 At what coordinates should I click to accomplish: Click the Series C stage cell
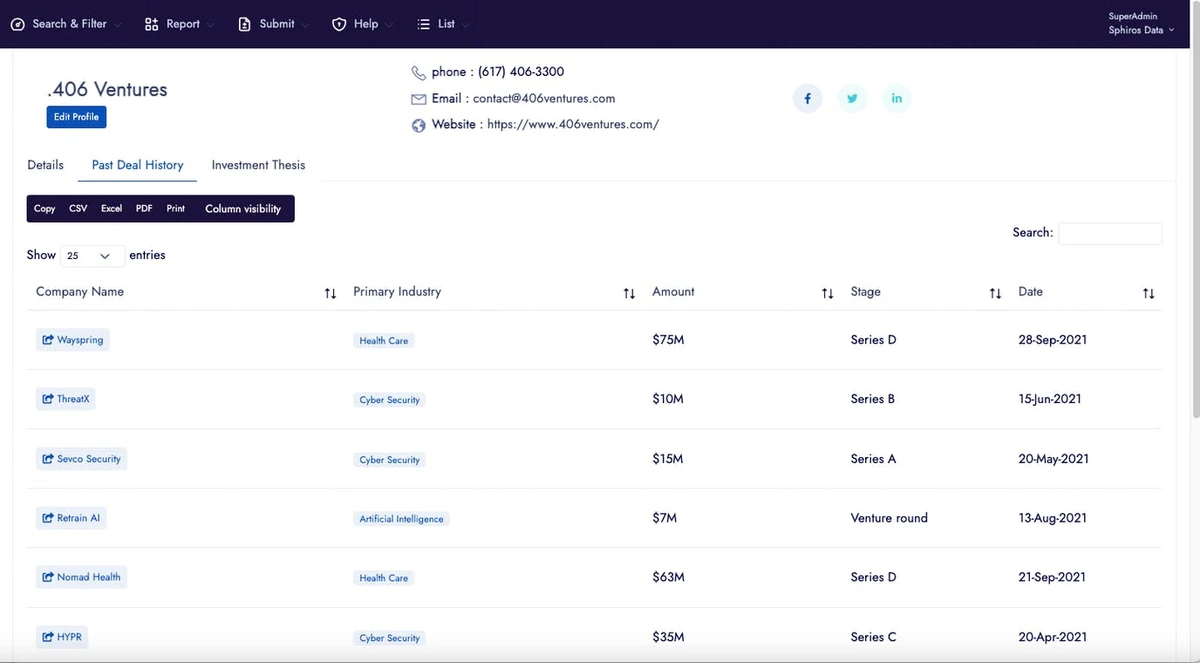click(873, 637)
